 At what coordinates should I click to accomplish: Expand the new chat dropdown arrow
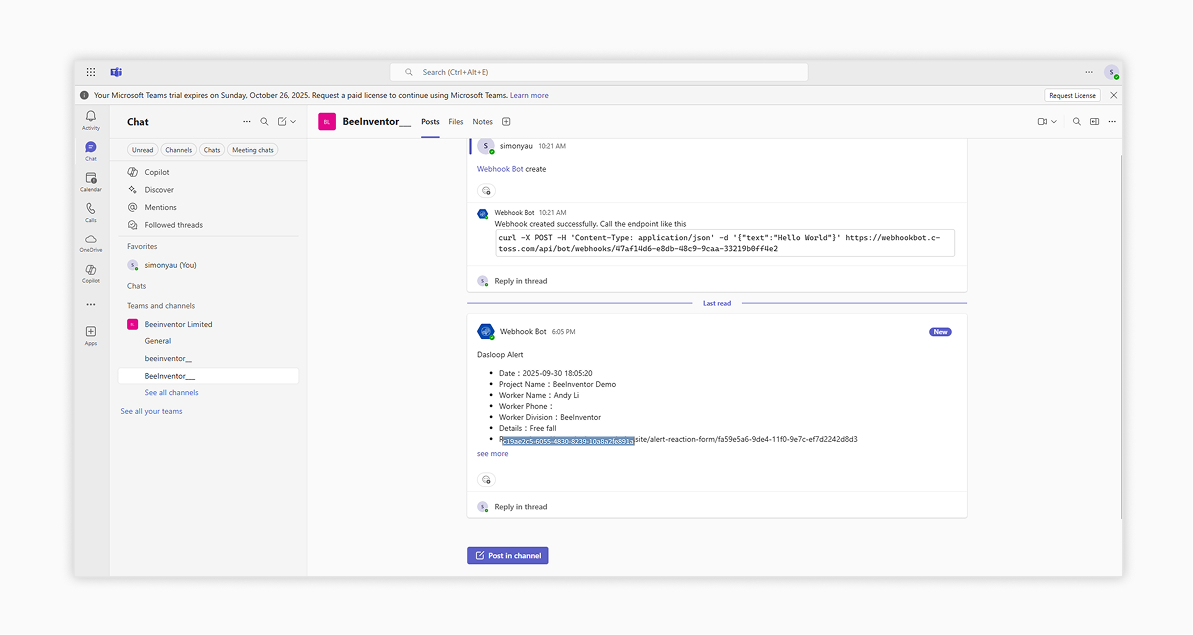tap(293, 122)
